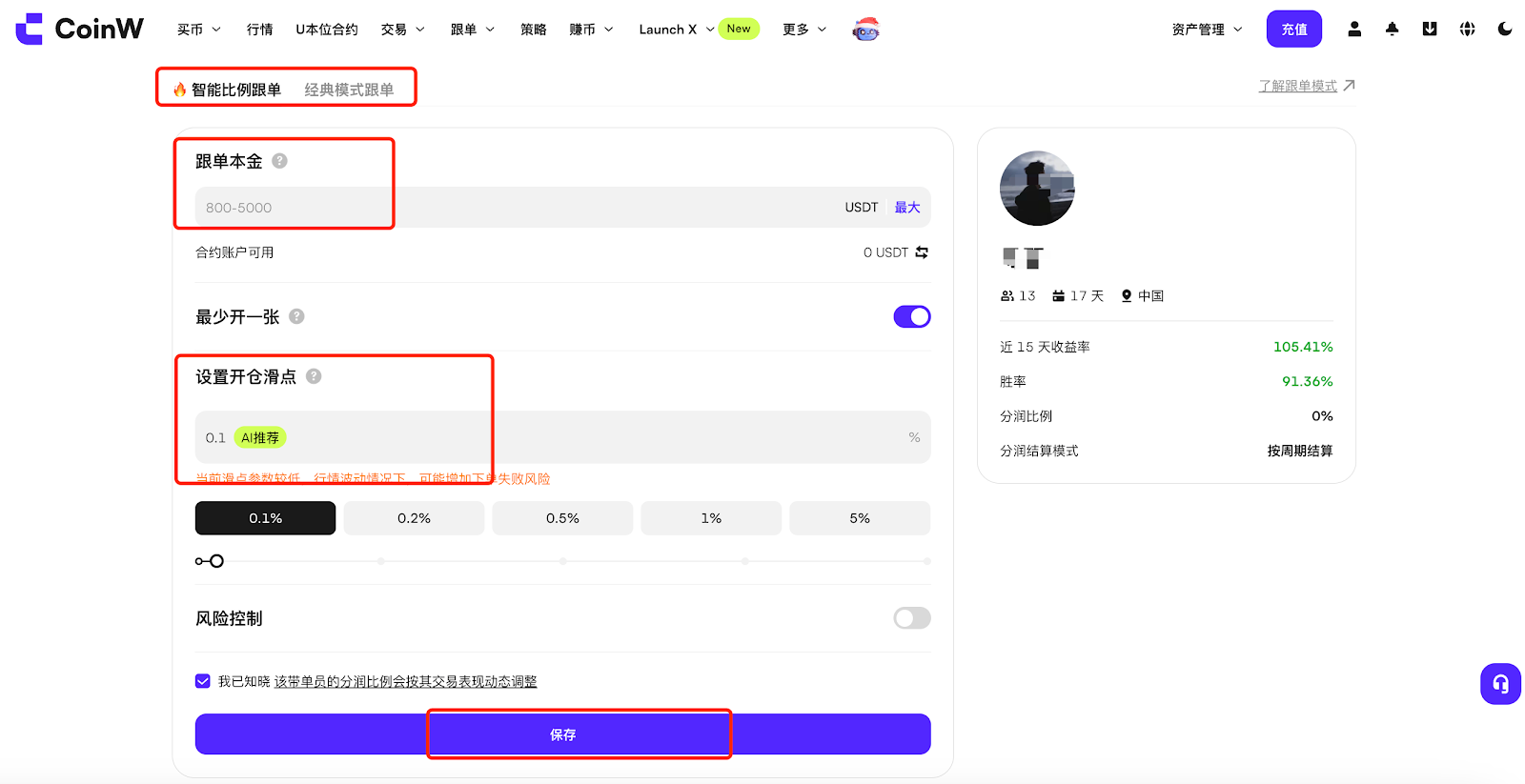Click the 保存 button
1525x784 pixels.
tap(562, 734)
